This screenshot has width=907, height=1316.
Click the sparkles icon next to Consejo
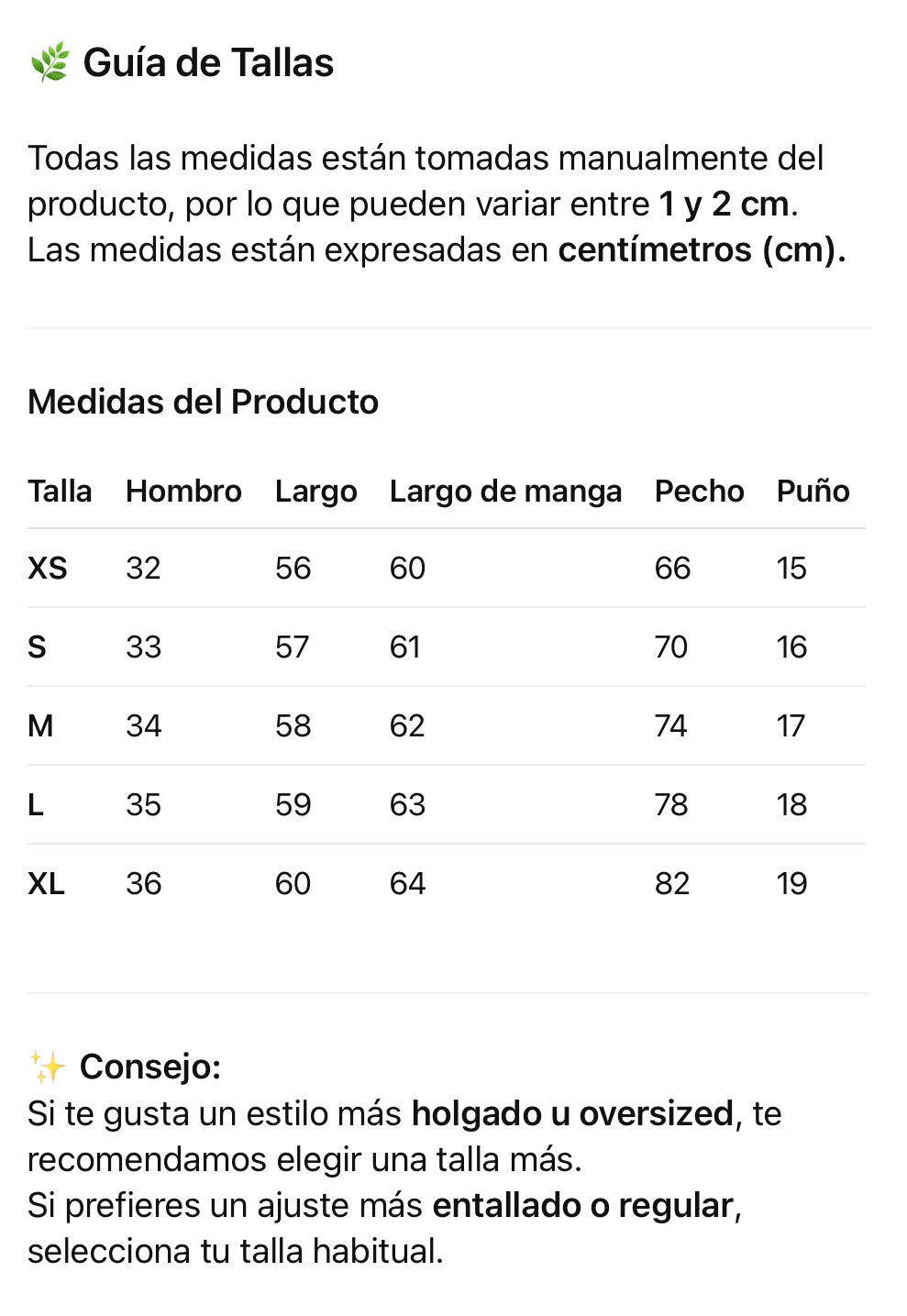click(x=48, y=1067)
